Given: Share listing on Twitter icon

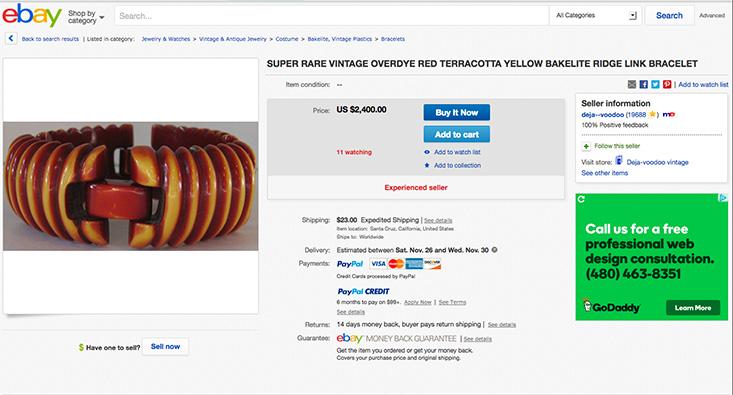Looking at the screenshot, I should pyautogui.click(x=655, y=85).
